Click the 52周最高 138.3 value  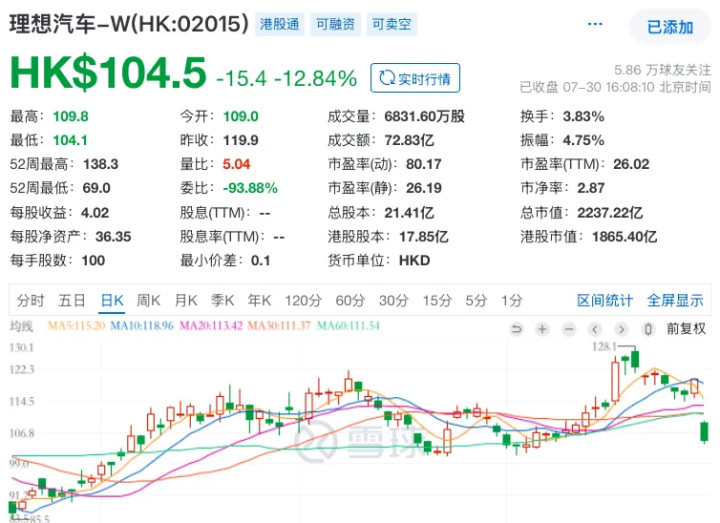coord(101,164)
